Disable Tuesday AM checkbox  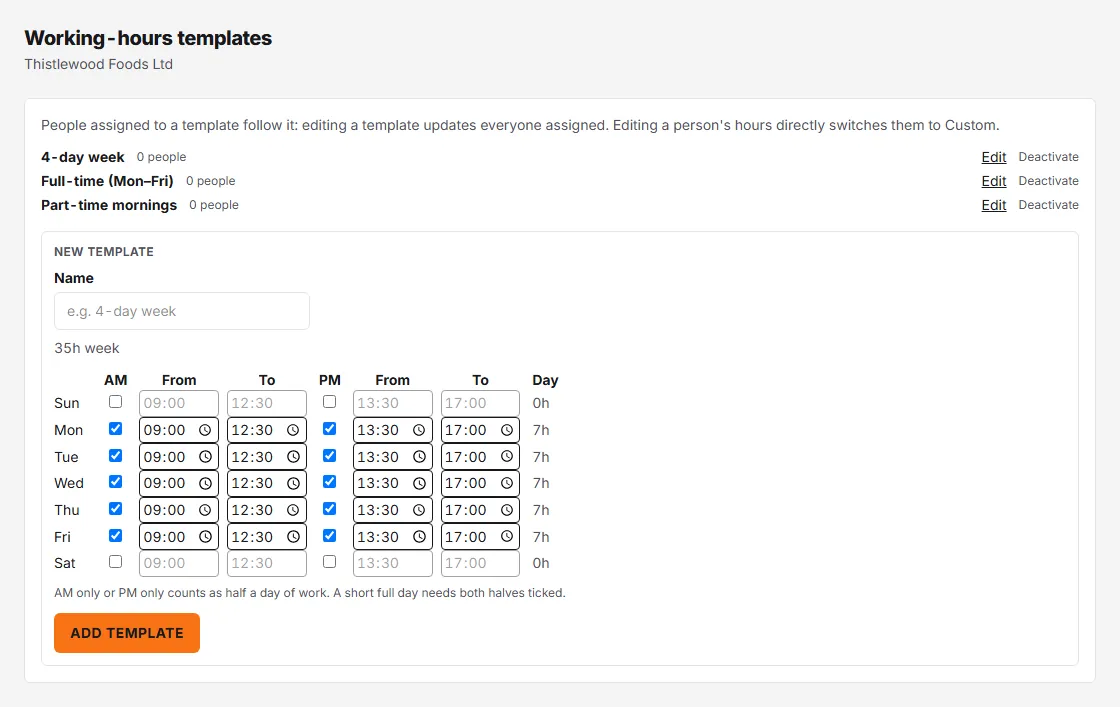pos(115,455)
